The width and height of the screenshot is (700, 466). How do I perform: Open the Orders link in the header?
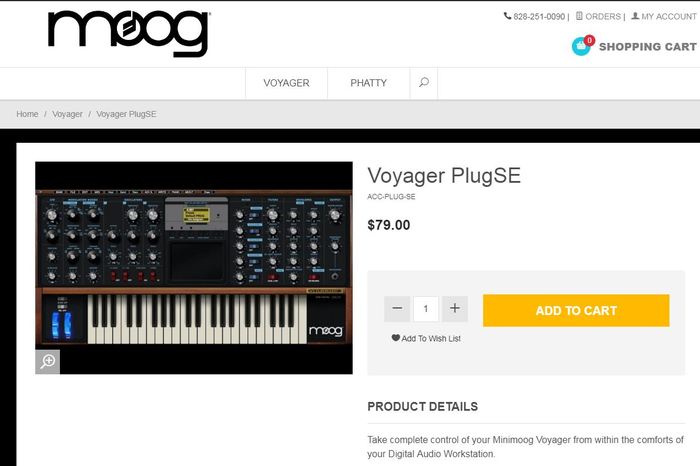[603, 17]
